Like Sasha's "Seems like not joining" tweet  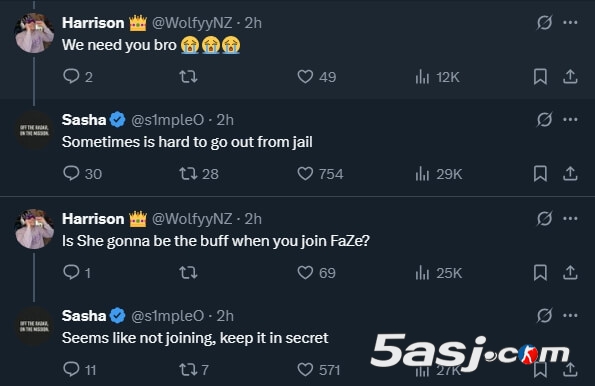(x=318, y=369)
